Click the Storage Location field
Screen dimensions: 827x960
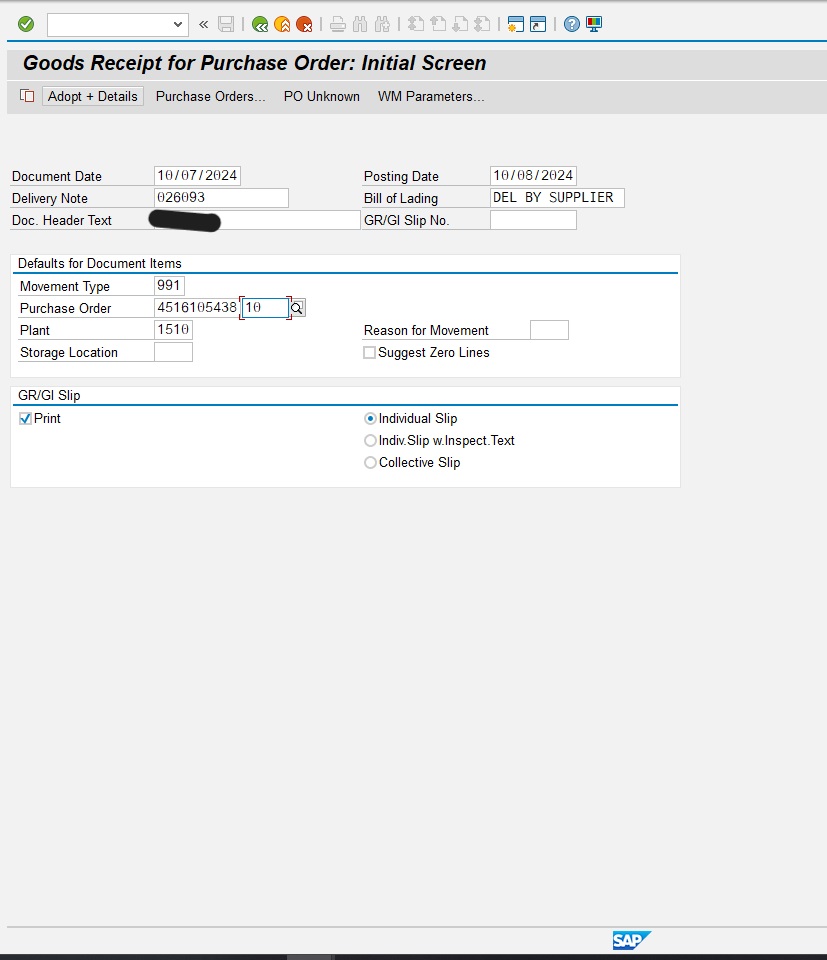pos(173,352)
